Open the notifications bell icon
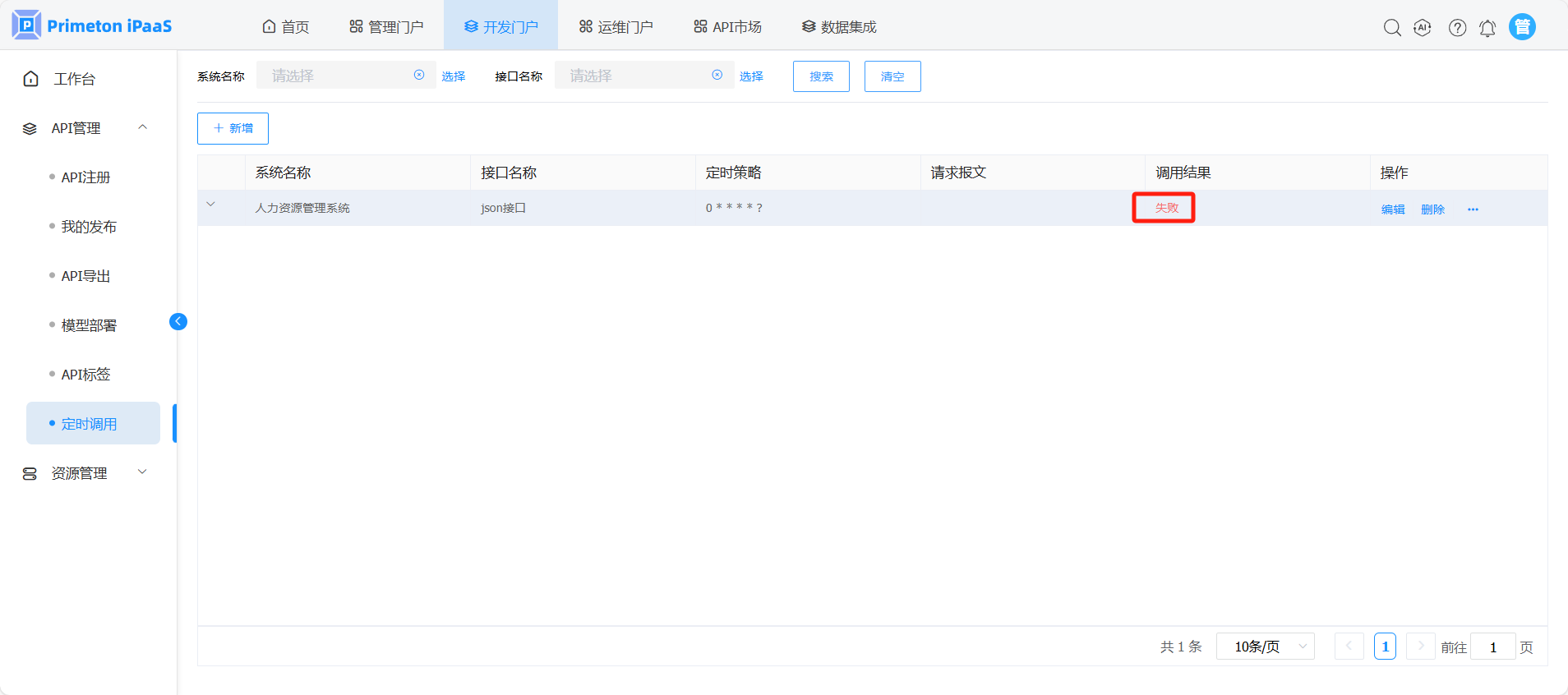This screenshot has height=695, width=1568. [1487, 28]
